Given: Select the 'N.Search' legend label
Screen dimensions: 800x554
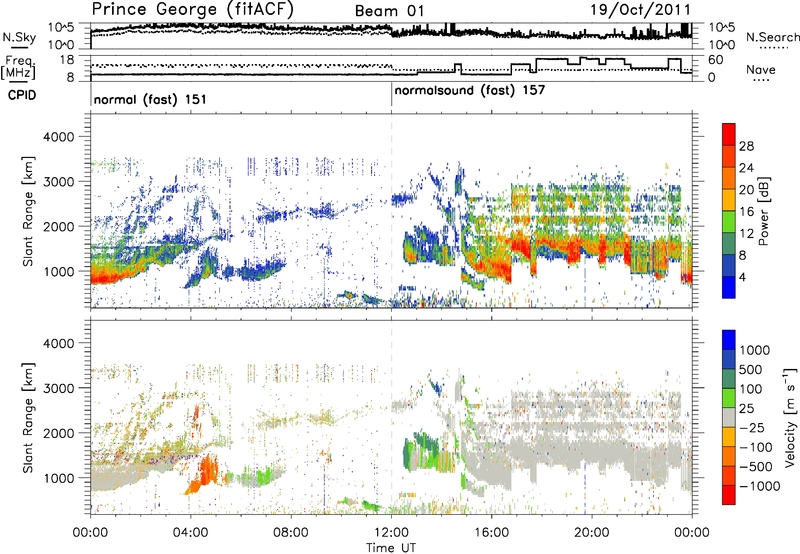Looking at the screenshot, I should click(773, 37).
